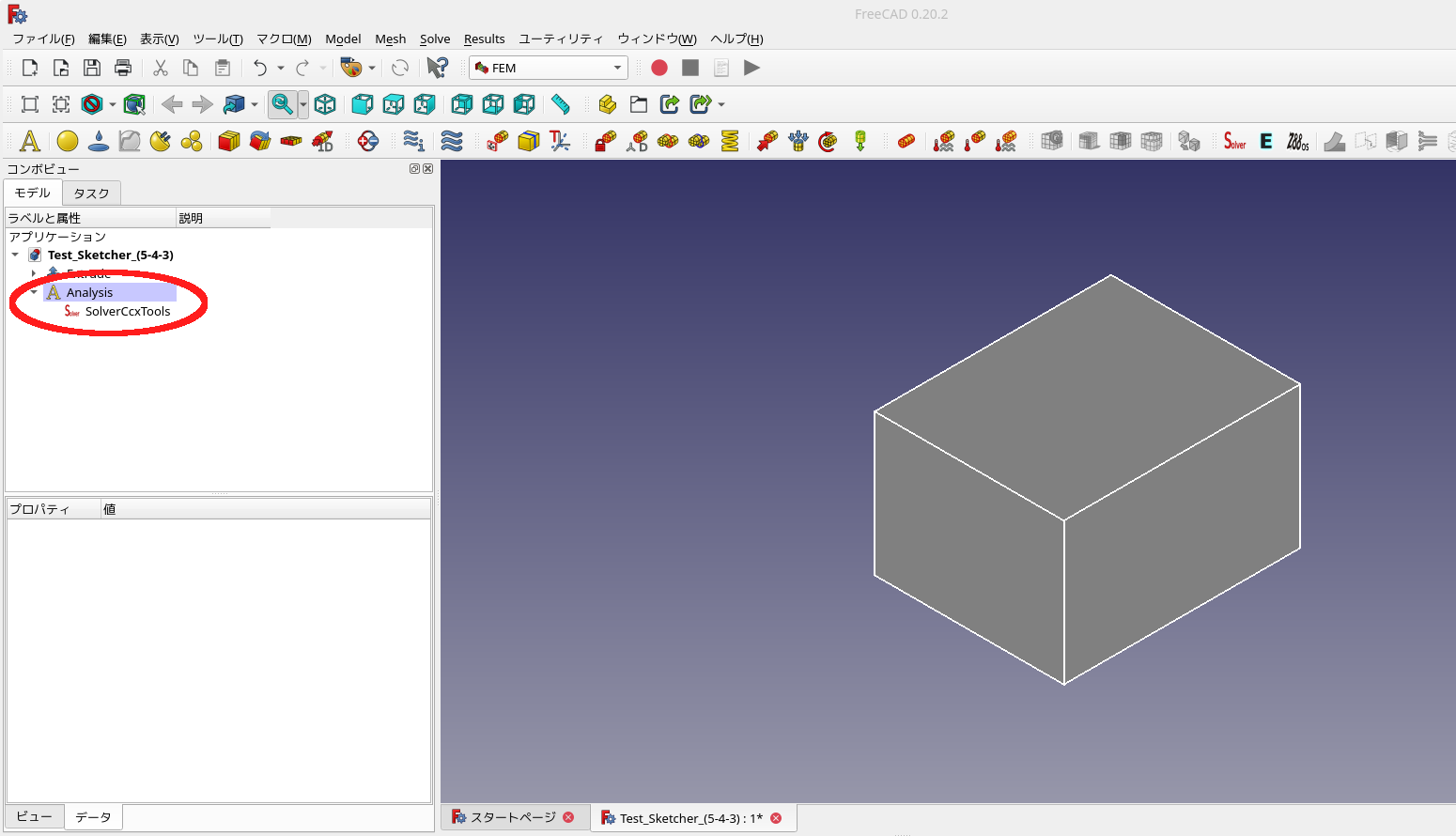Select the Elmer solver
1456x836 pixels.
tap(1265, 141)
